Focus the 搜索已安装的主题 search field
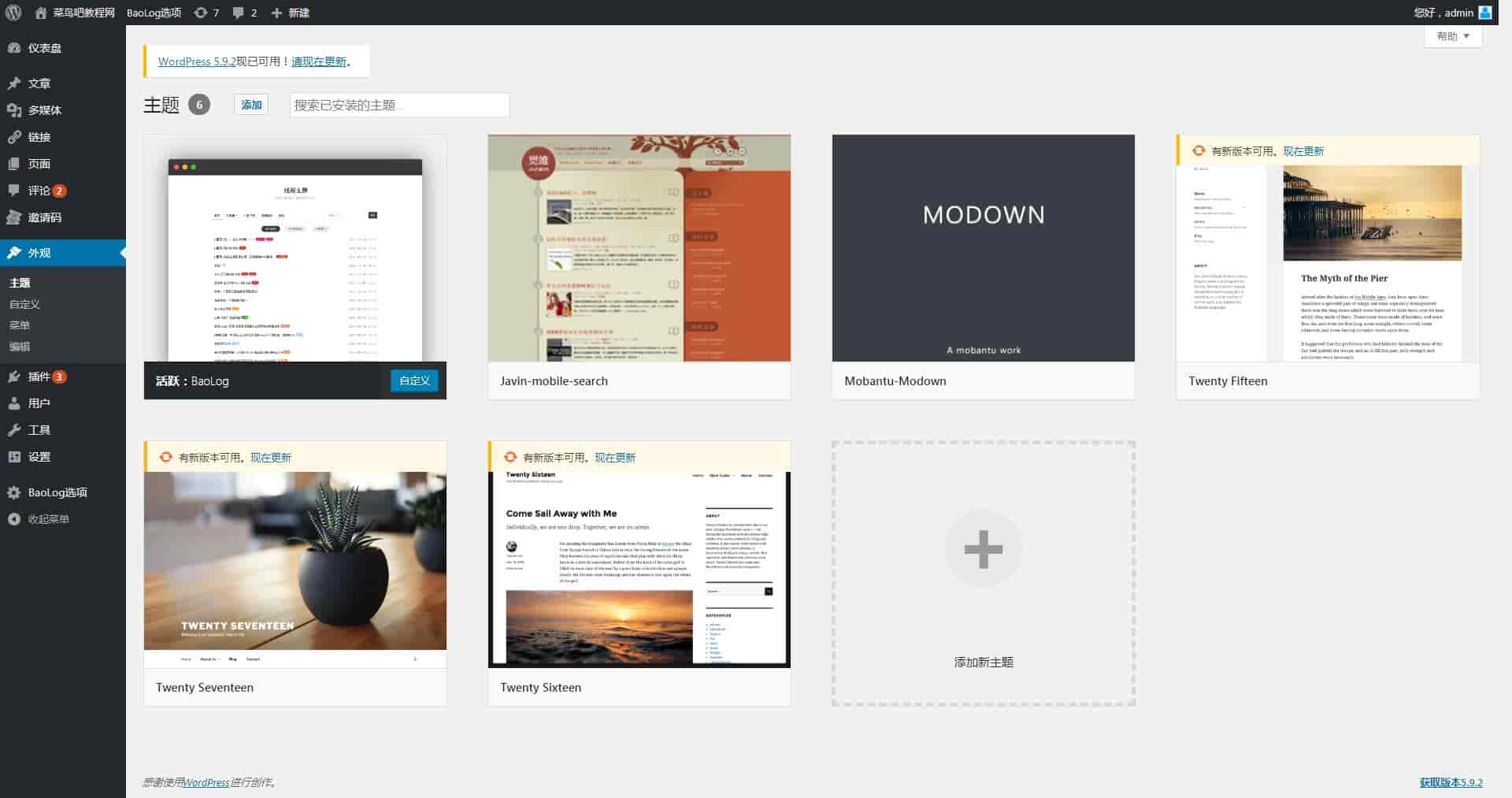Image resolution: width=1512 pixels, height=798 pixels. coord(399,105)
